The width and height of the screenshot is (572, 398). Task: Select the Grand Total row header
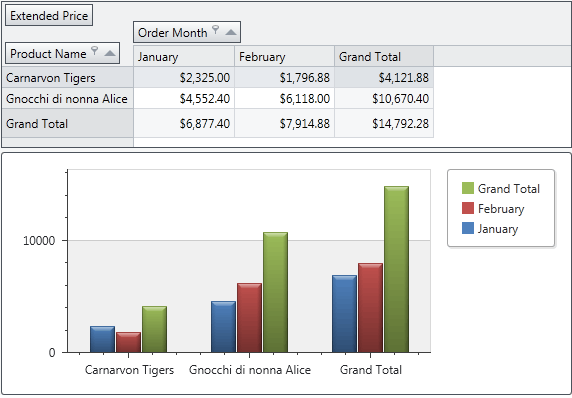[x=68, y=123]
